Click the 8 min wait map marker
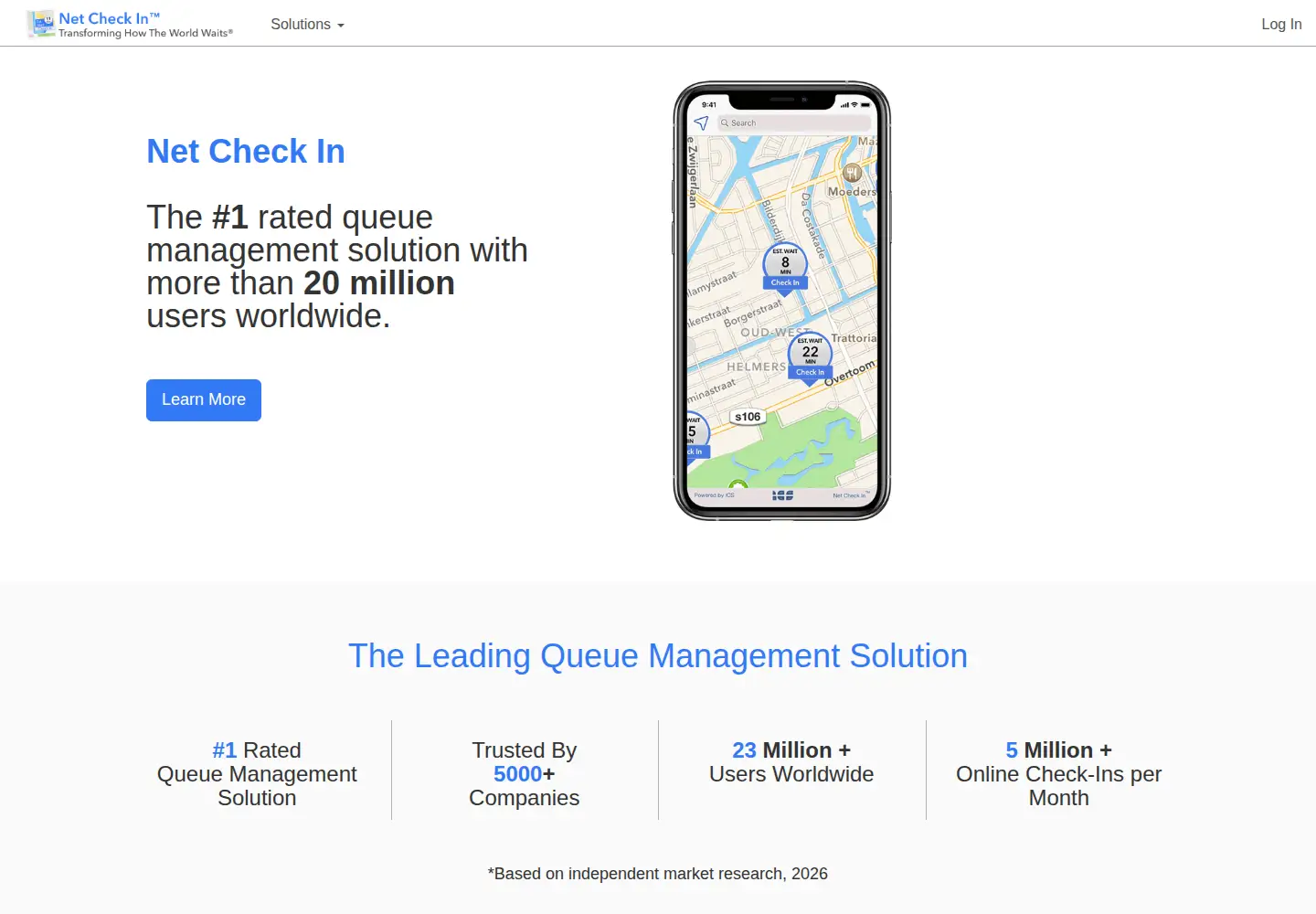Image resolution: width=1316 pixels, height=914 pixels. pyautogui.click(x=785, y=269)
